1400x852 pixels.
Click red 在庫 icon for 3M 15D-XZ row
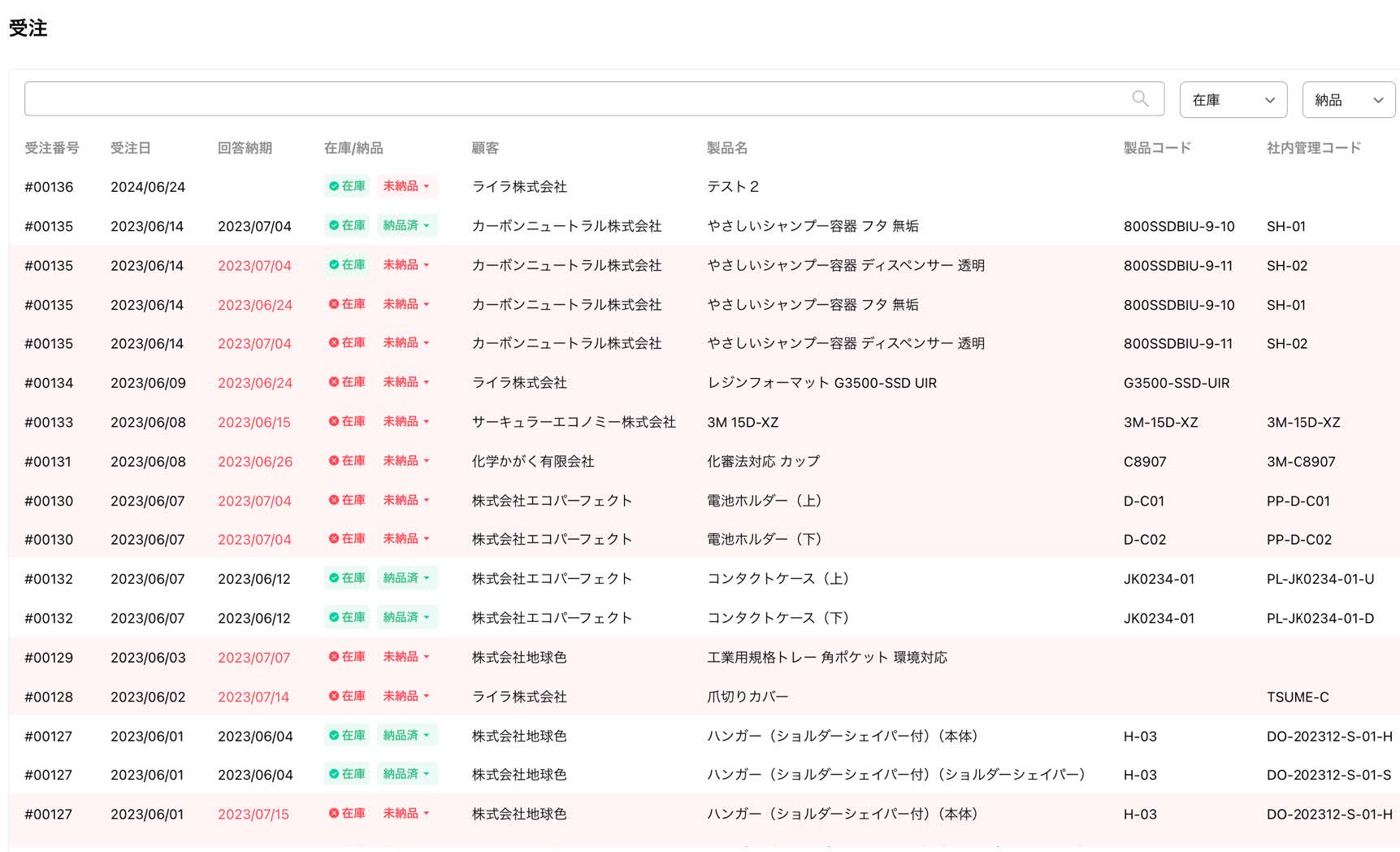[334, 421]
